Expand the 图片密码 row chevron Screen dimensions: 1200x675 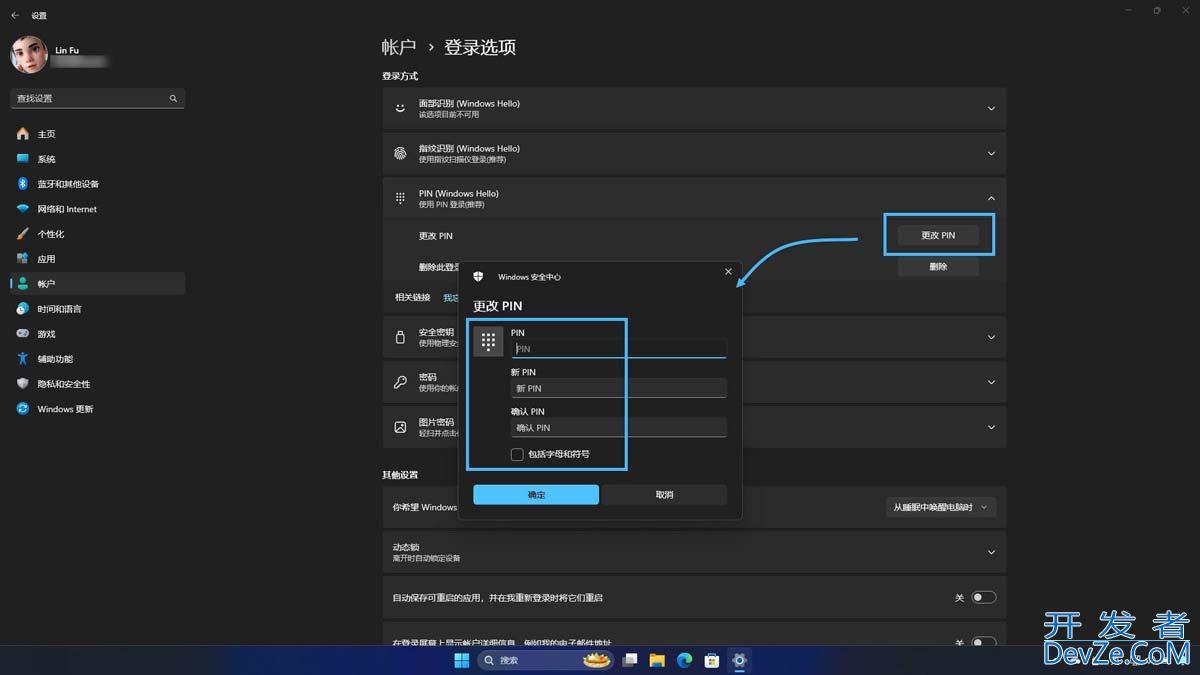pyautogui.click(x=991, y=427)
